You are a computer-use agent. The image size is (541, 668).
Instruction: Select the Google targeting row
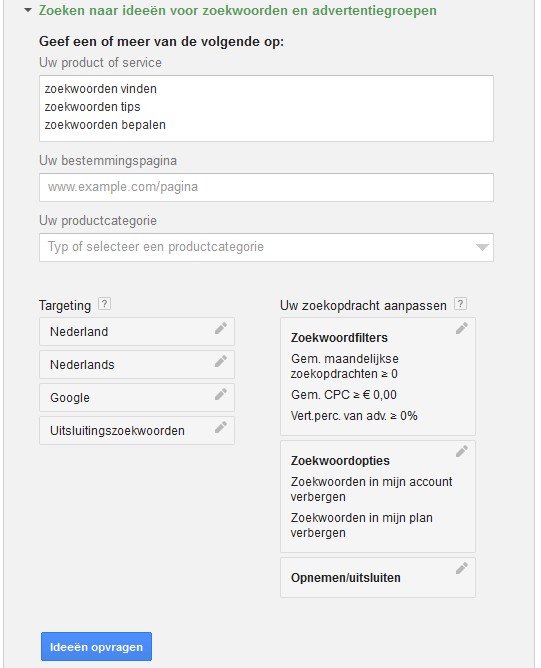pyautogui.click(x=137, y=397)
